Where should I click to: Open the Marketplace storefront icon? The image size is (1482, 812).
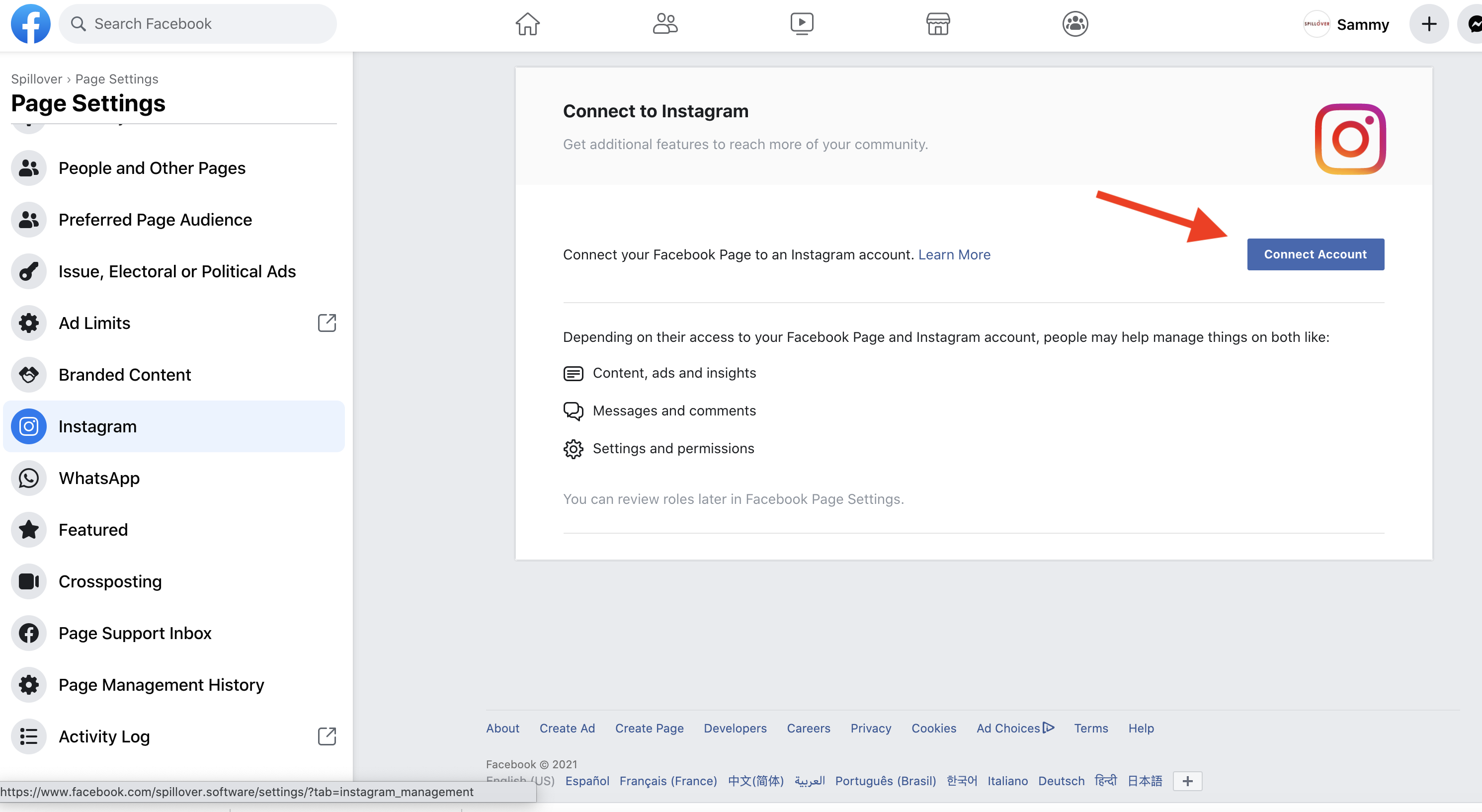[938, 23]
